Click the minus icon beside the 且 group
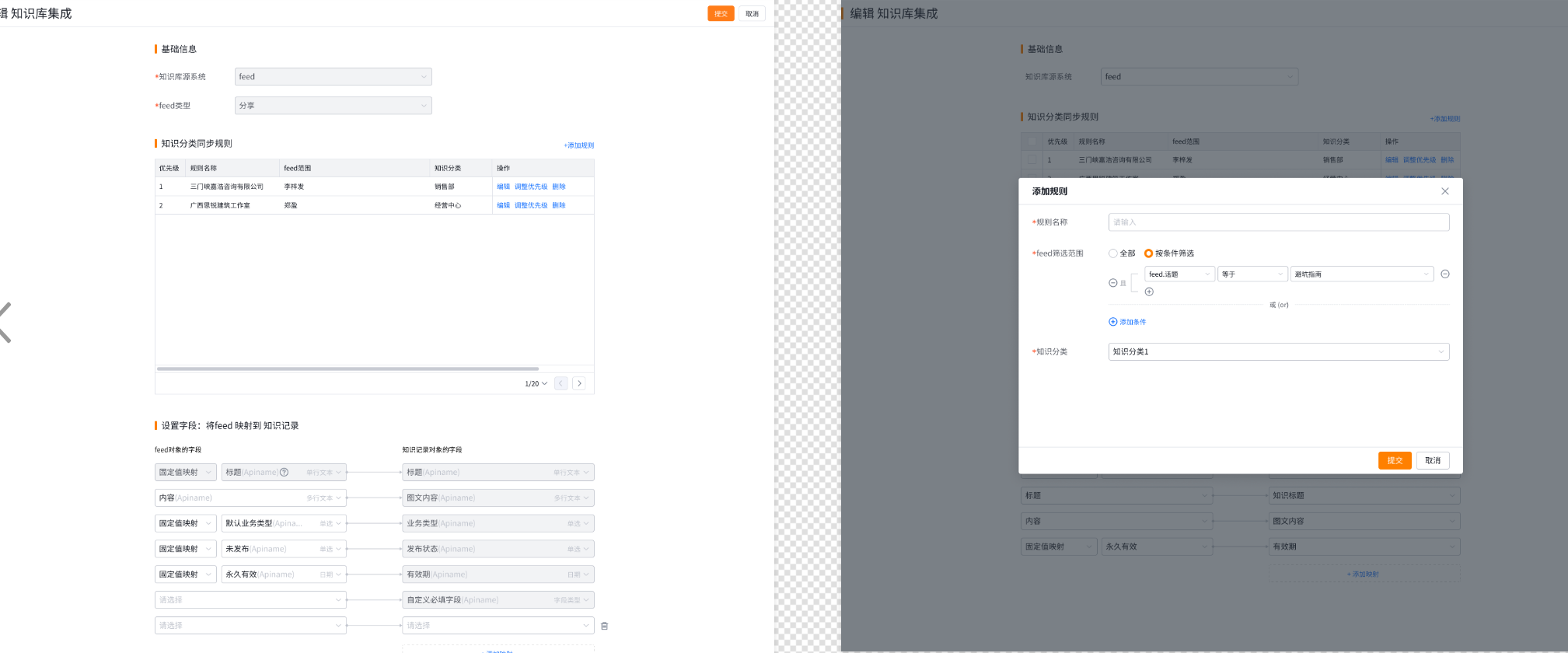 (1112, 283)
